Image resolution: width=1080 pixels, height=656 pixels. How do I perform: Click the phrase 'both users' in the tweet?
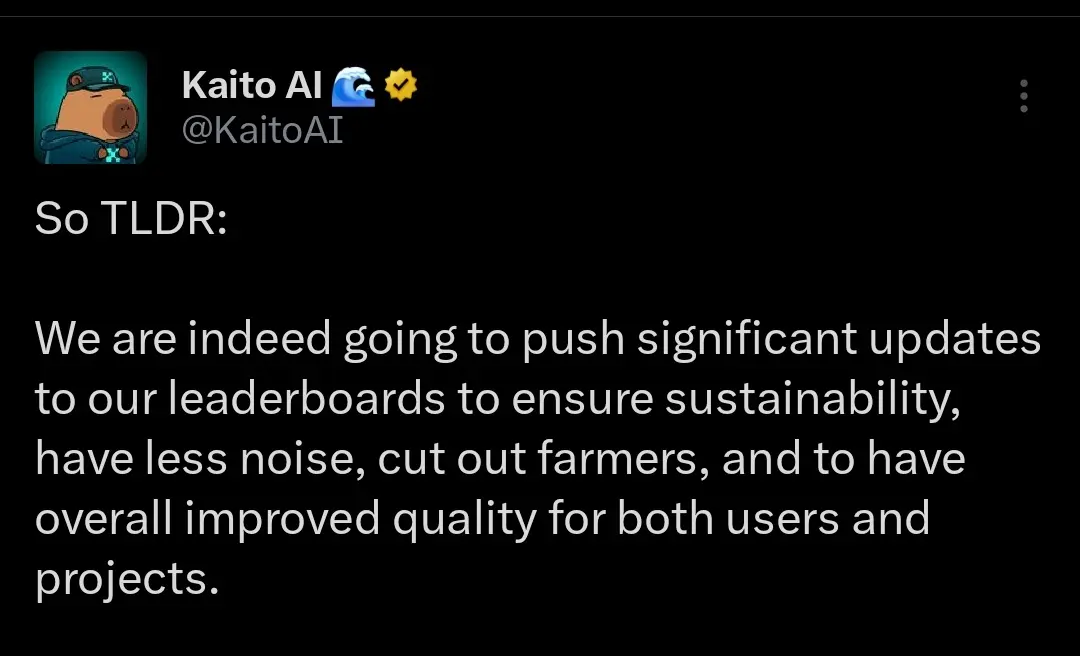tap(728, 519)
